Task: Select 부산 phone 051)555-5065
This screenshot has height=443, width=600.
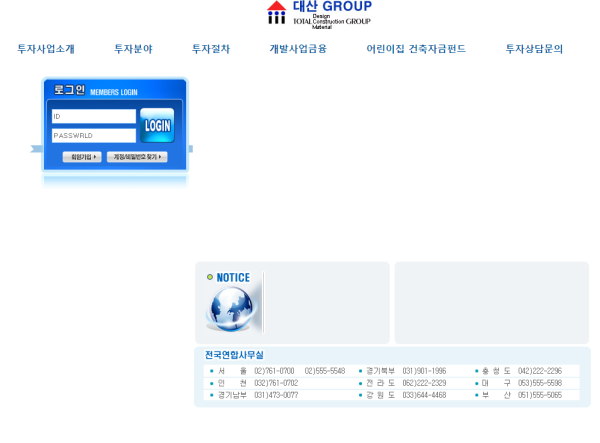Action: tap(540, 395)
